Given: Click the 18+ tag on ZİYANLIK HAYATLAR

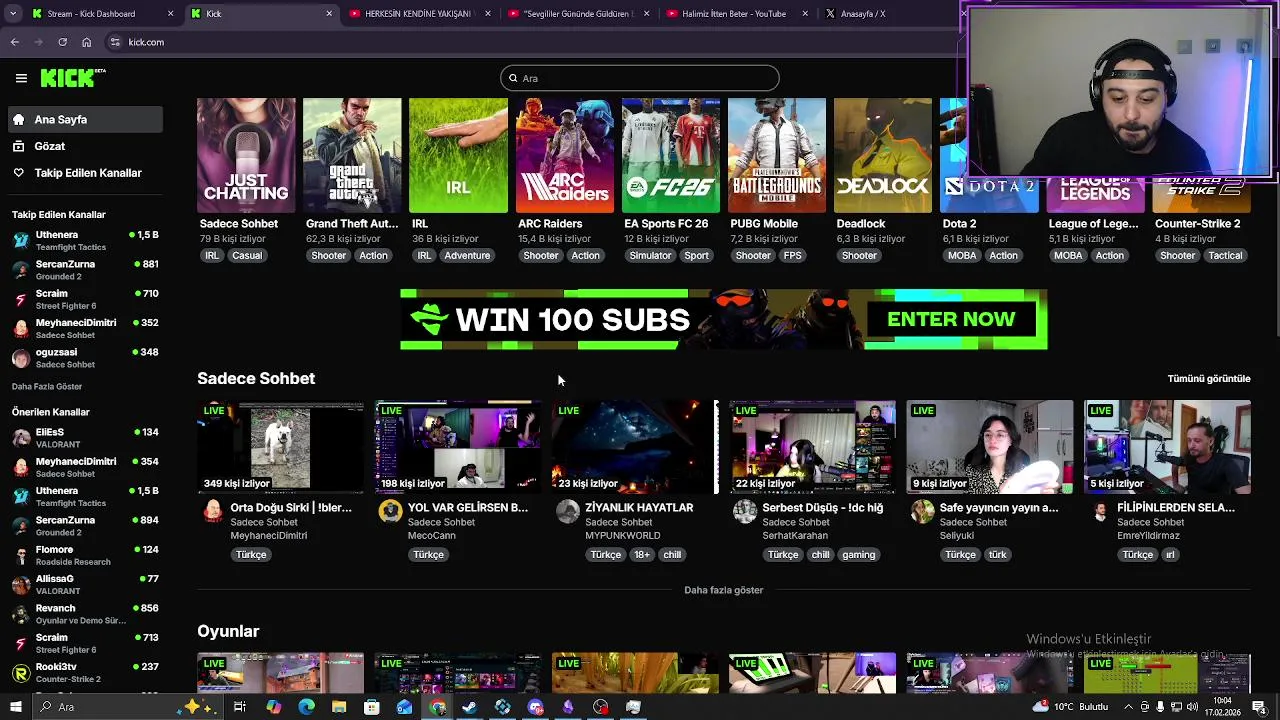Looking at the screenshot, I should point(641,555).
